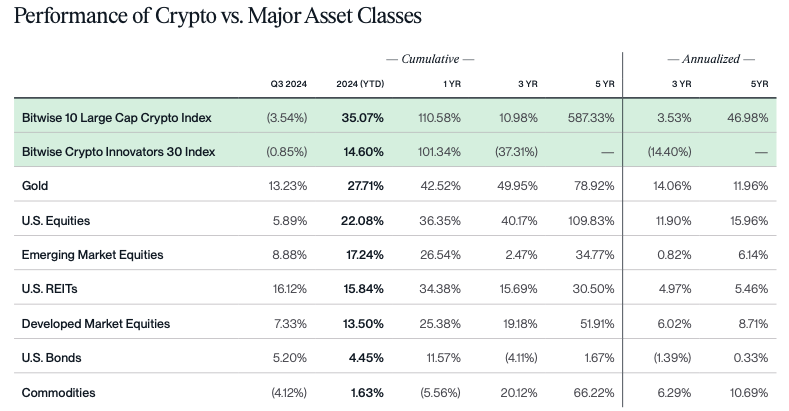The image size is (789, 411).
Task: Click the Bitwise 10 Large Cap Crypto Index row label
Action: click(116, 118)
